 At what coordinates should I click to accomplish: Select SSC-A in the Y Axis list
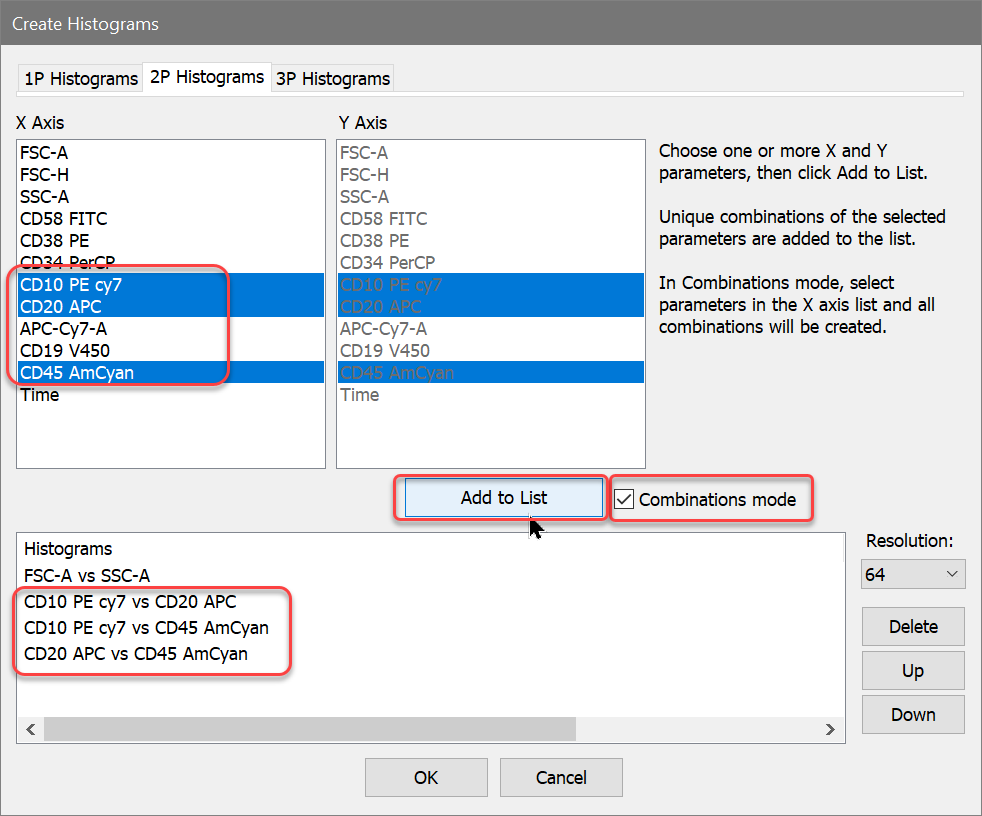pos(364,197)
